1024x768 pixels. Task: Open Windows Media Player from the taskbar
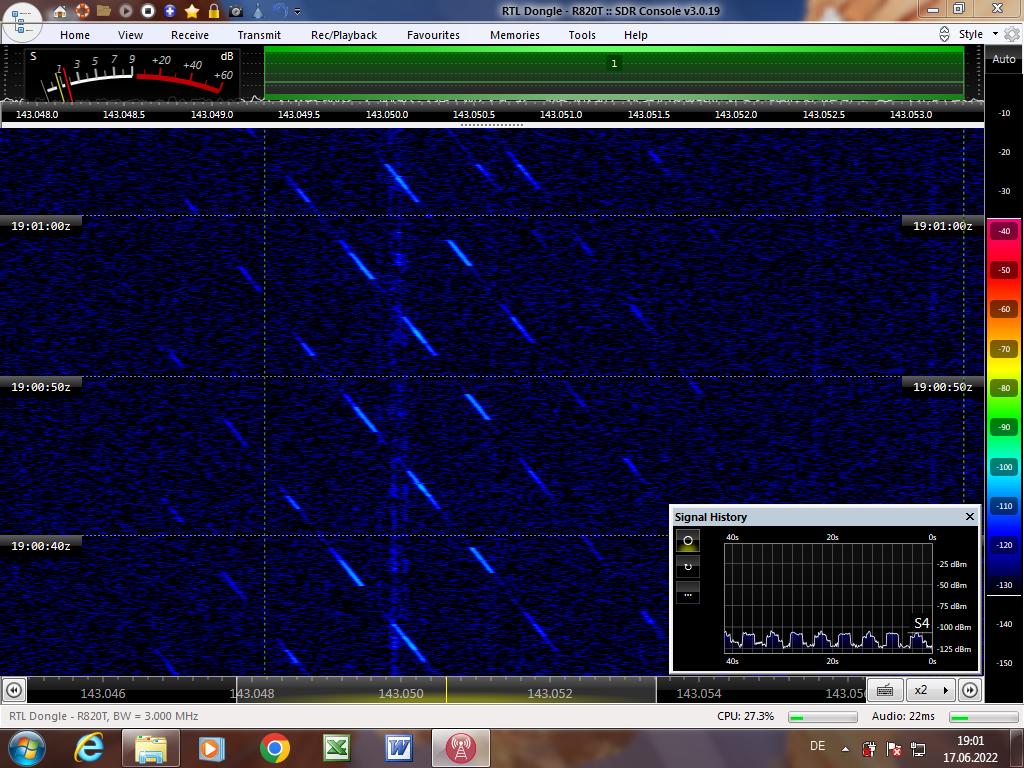[212, 748]
